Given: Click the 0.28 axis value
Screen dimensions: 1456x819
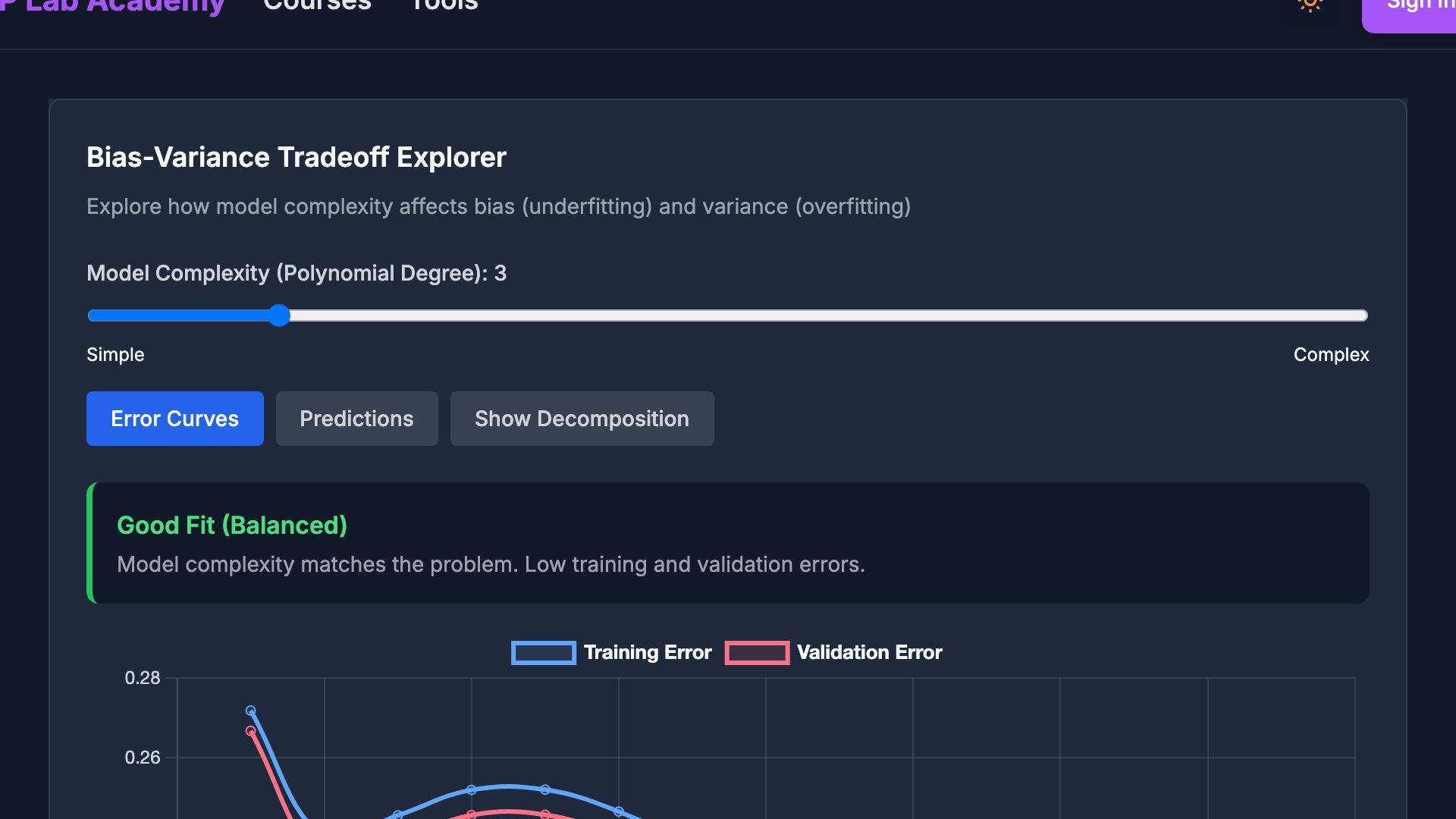Looking at the screenshot, I should (143, 678).
